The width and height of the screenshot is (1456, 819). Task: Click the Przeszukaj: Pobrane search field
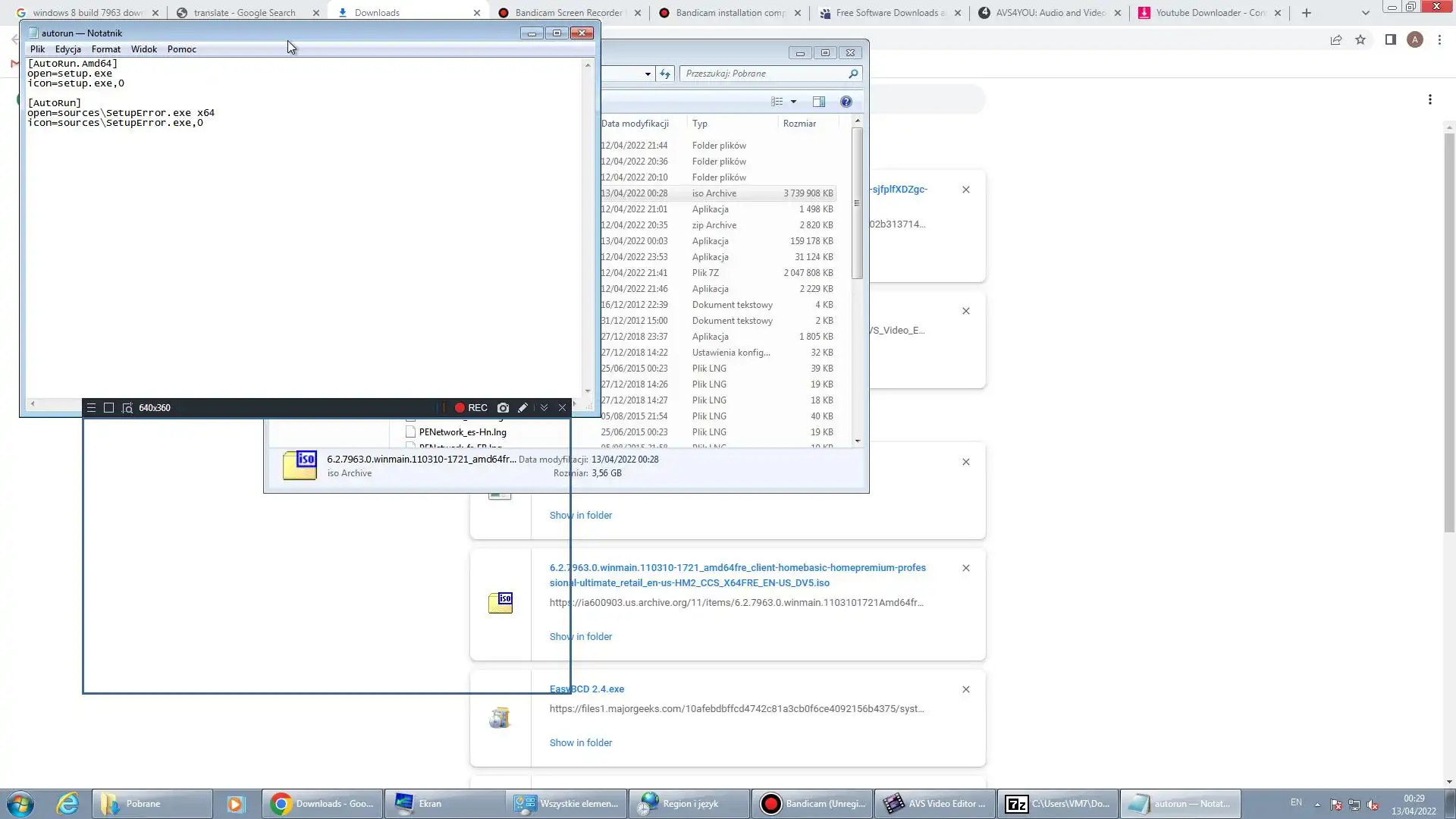coord(764,74)
